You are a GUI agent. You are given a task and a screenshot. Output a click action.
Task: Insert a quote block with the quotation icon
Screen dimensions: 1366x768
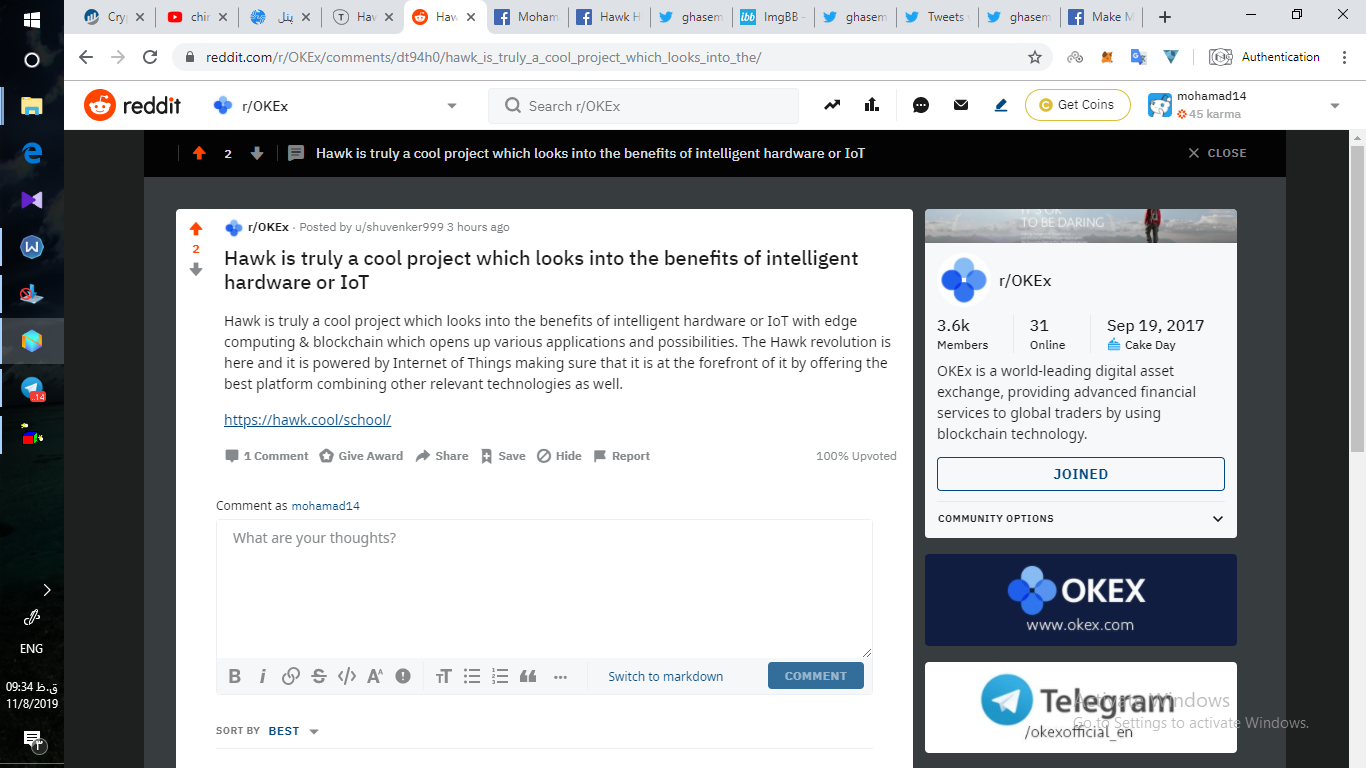528,676
